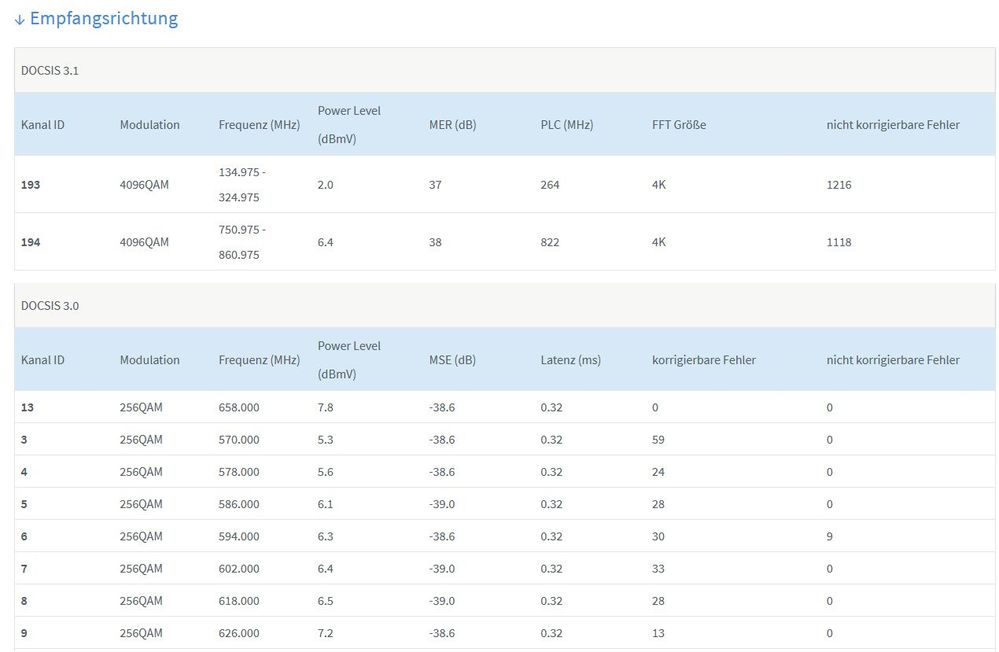This screenshot has width=999, height=652.
Task: Select frequency 658.000 cell
Action: (239, 407)
